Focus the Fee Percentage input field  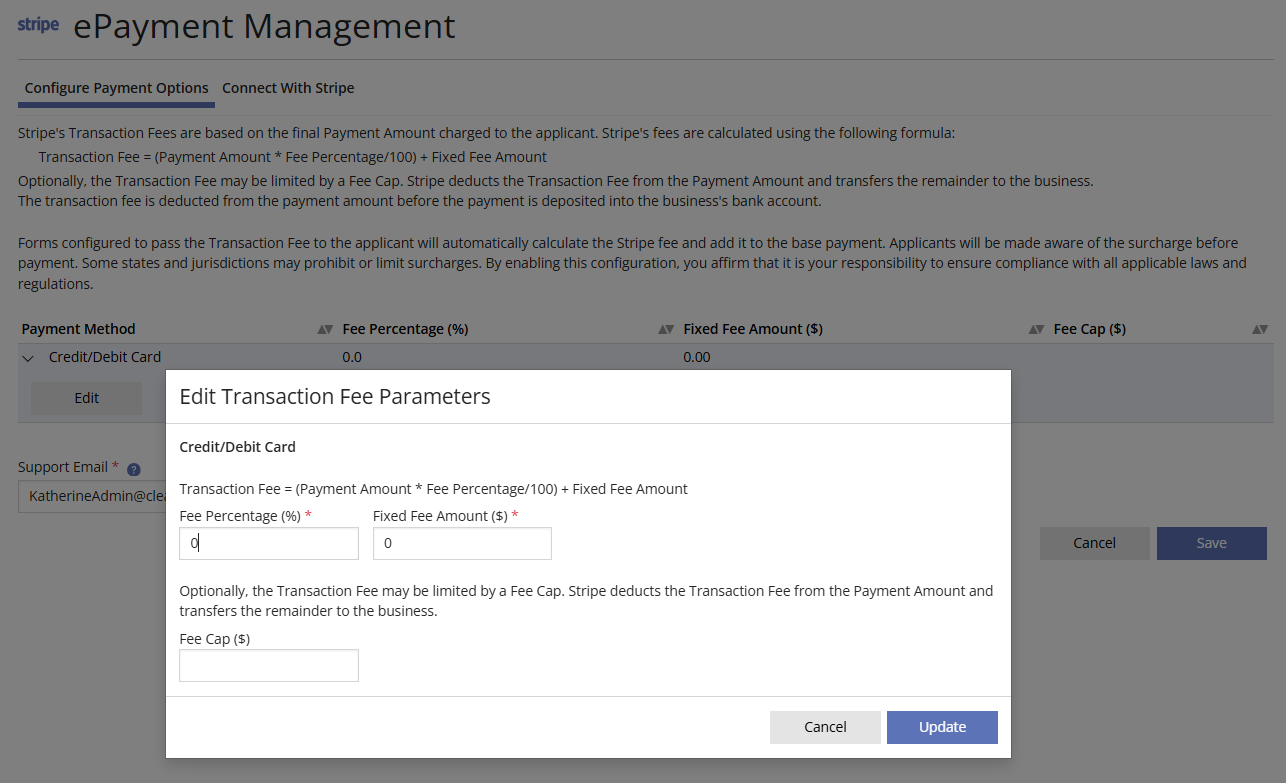[268, 543]
